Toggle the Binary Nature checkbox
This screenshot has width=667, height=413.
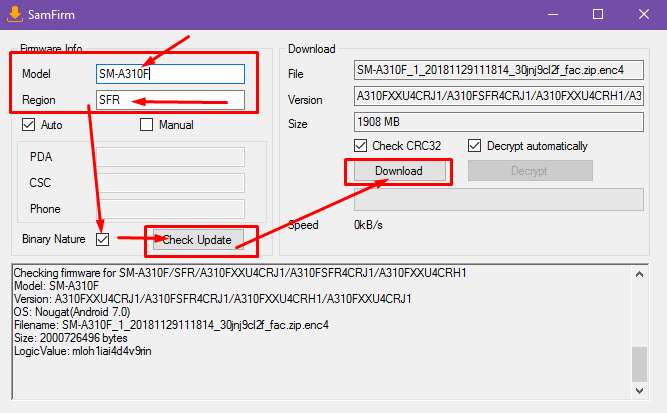(103, 239)
